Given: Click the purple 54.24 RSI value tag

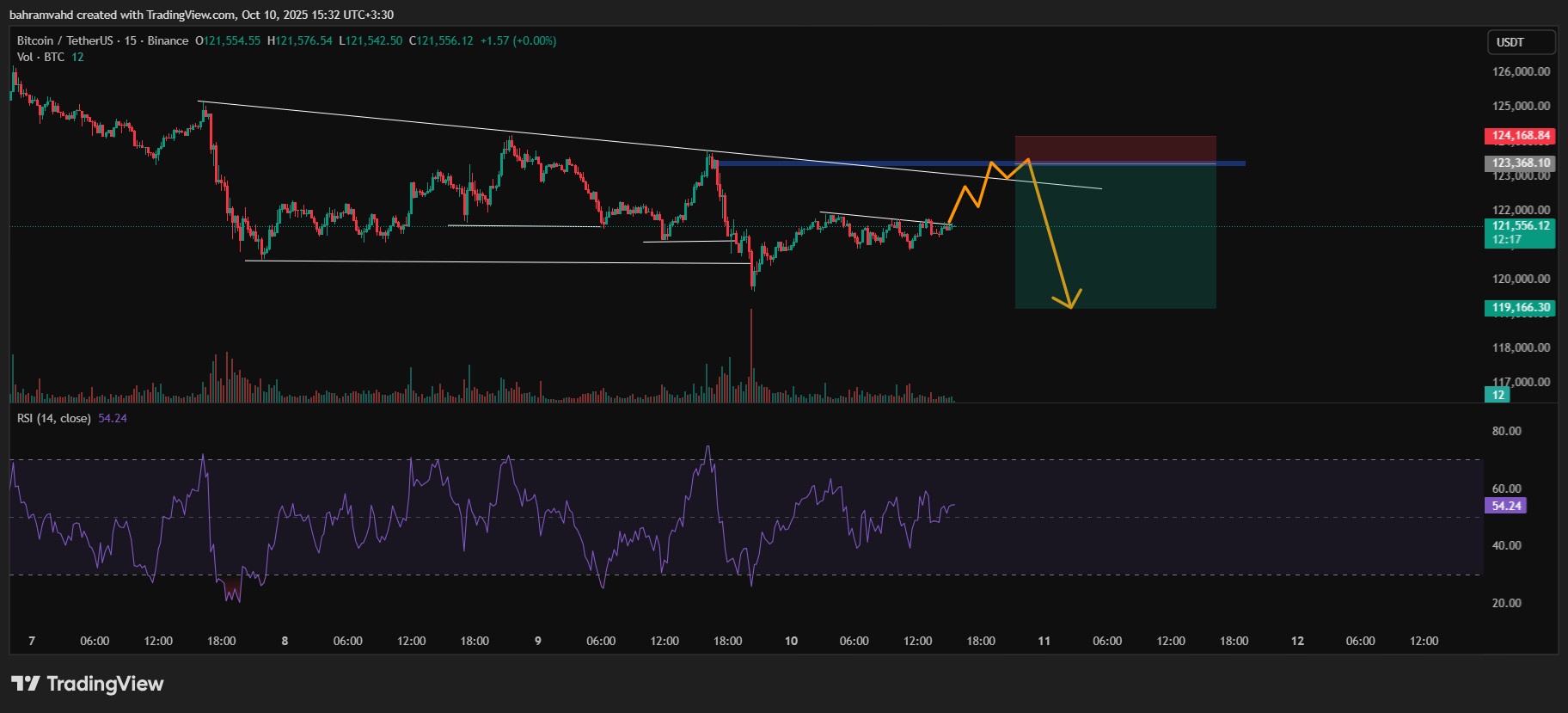Looking at the screenshot, I should click(x=1505, y=506).
